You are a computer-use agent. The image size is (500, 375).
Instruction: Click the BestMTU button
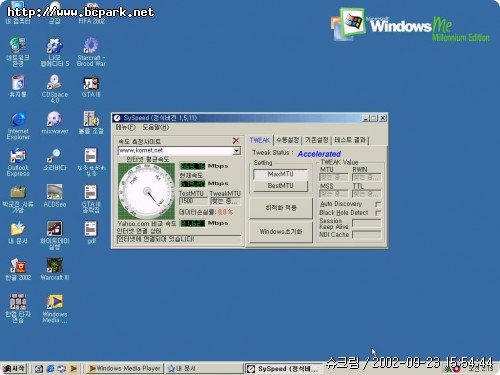(x=280, y=186)
